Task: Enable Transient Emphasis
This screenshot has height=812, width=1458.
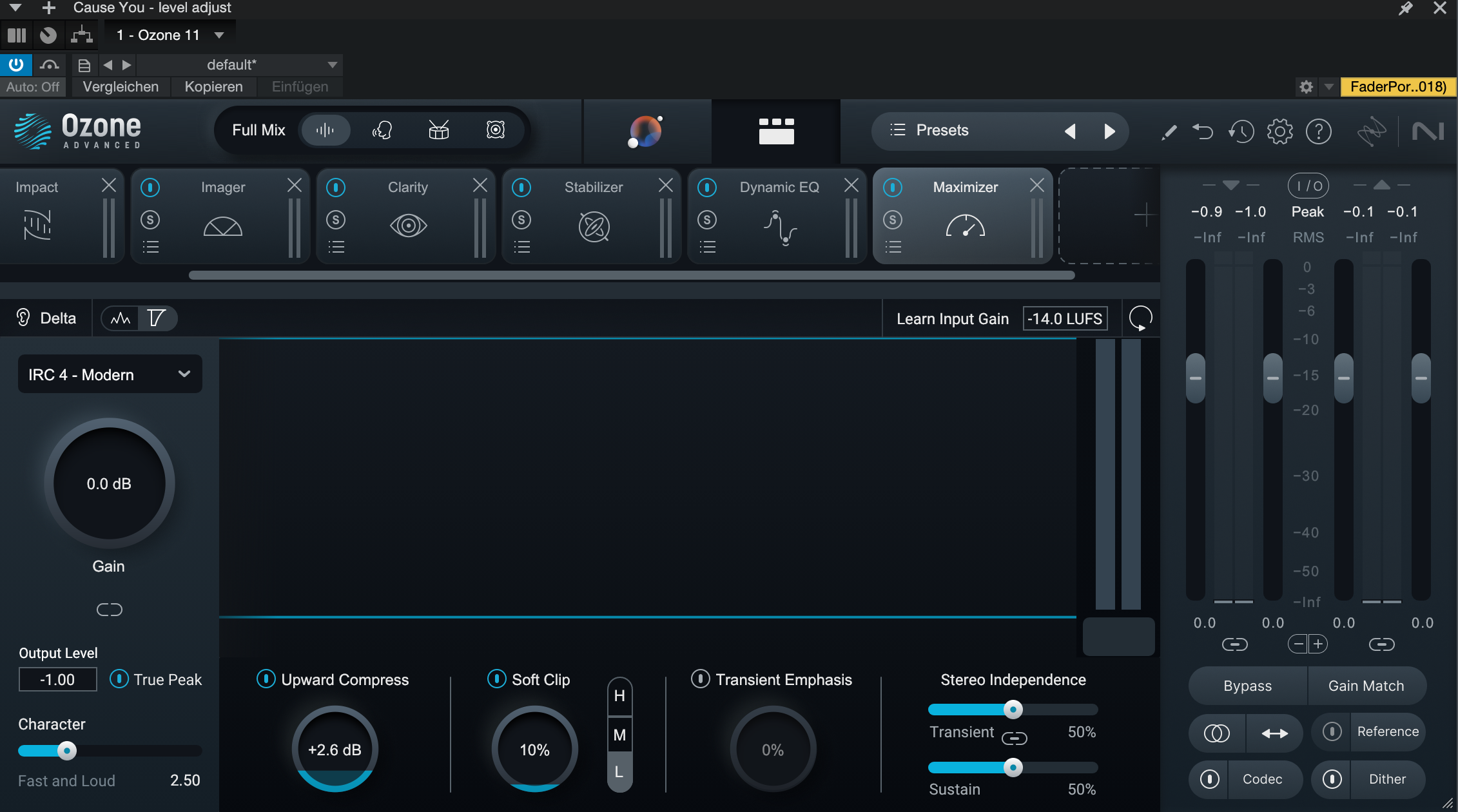Action: (700, 679)
